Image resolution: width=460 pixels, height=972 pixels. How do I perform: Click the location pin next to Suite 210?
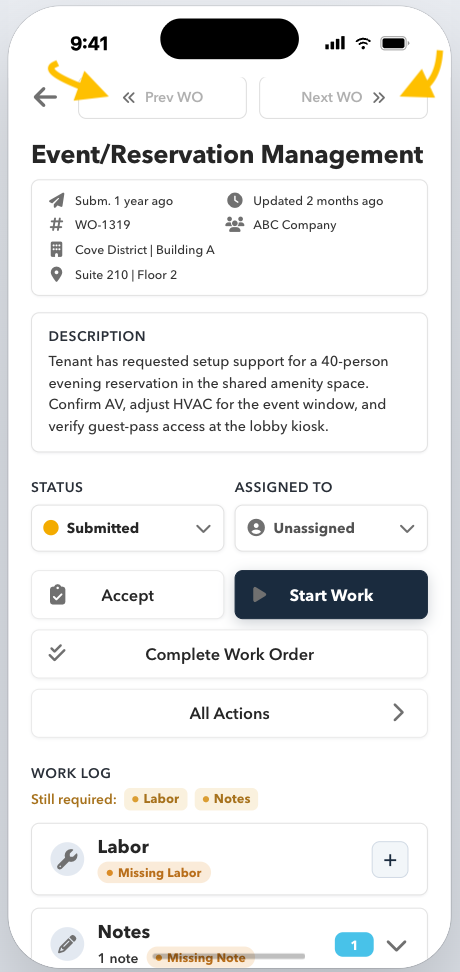pyautogui.click(x=56, y=275)
